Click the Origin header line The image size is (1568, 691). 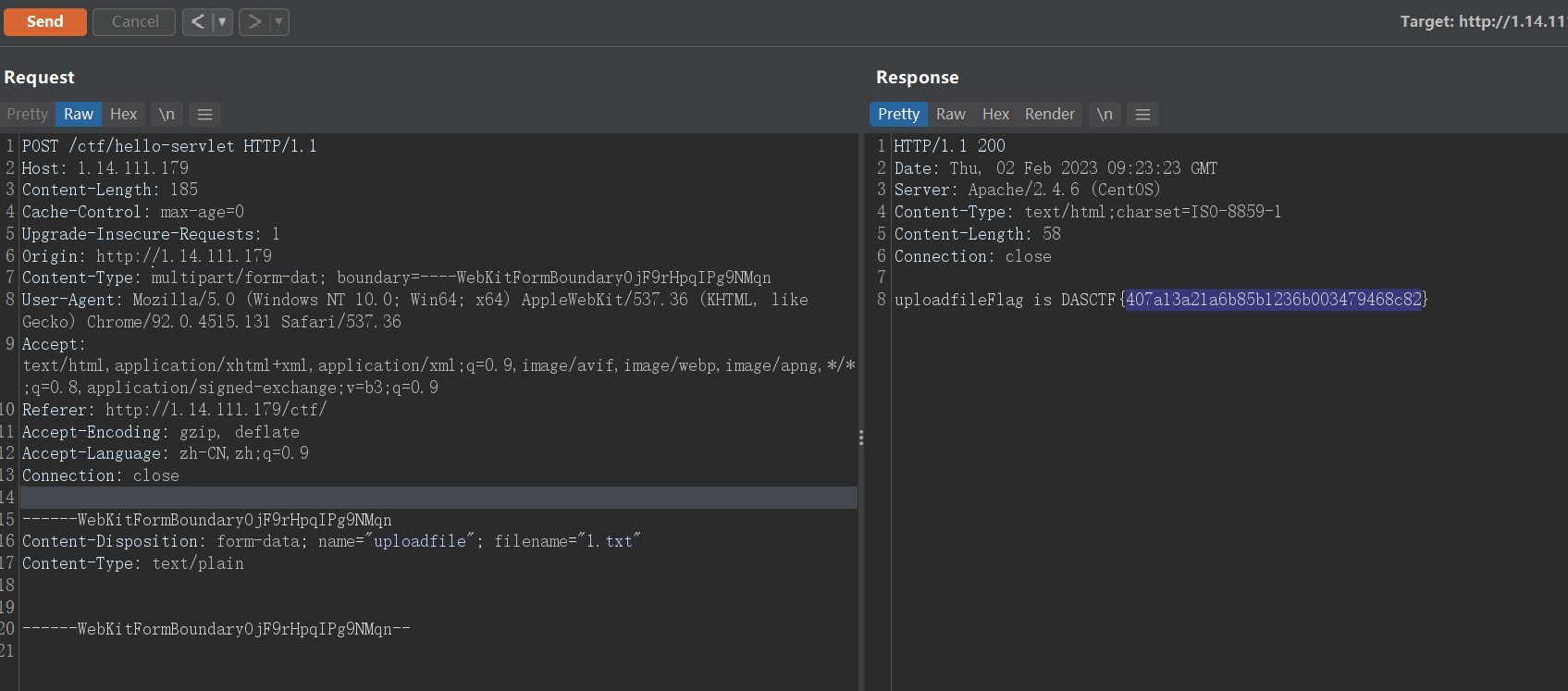(x=147, y=256)
